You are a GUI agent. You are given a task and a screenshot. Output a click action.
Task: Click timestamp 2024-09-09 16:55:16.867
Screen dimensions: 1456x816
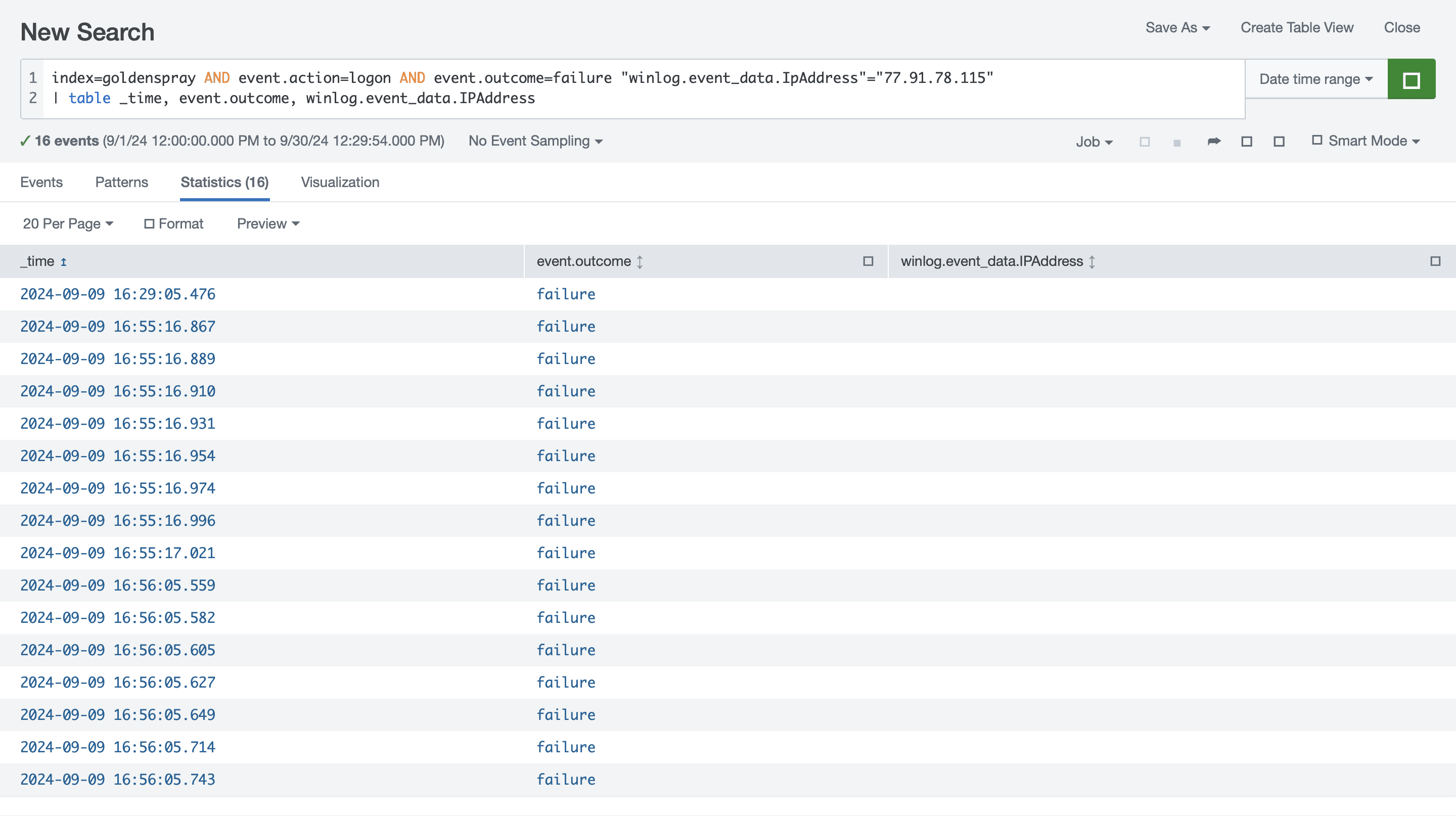tap(118, 327)
